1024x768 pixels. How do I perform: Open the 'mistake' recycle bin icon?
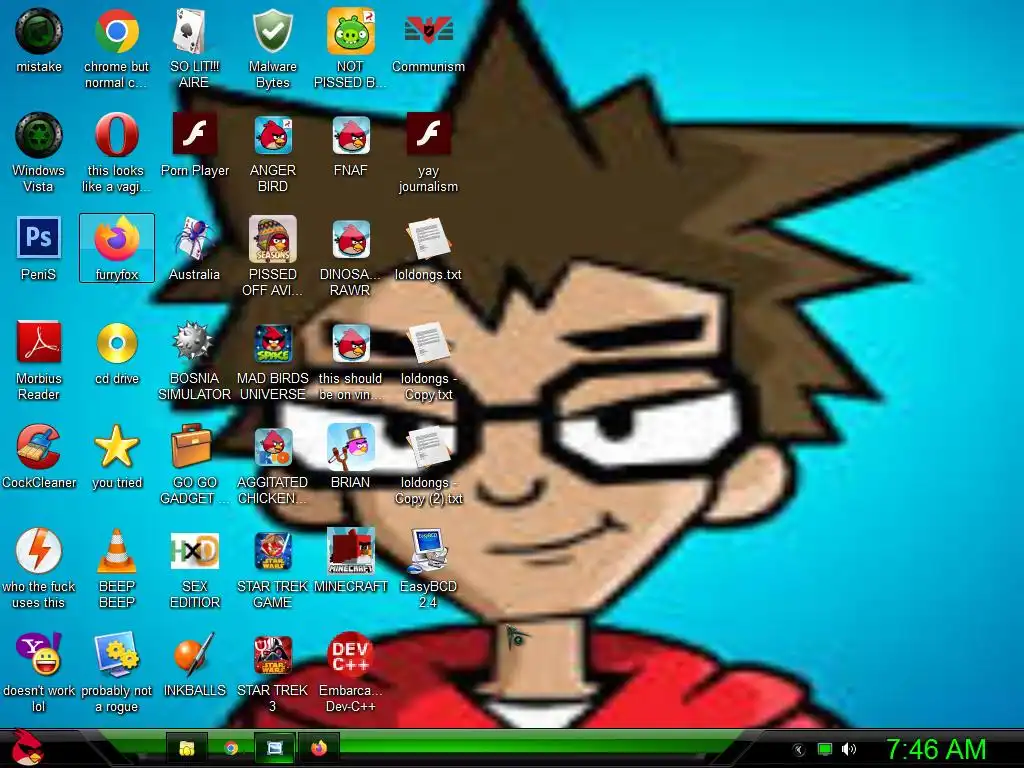(39, 31)
